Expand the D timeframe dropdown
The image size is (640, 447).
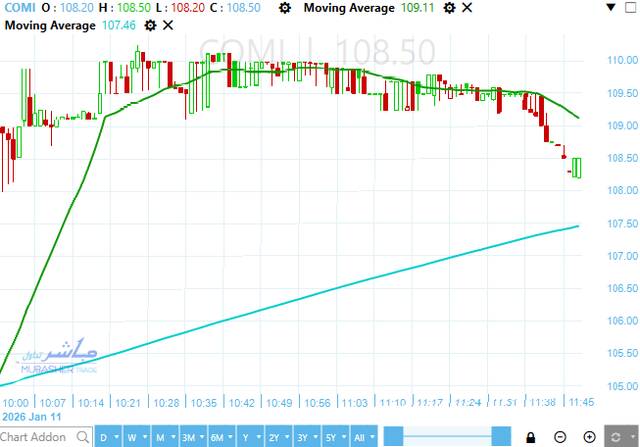107,437
